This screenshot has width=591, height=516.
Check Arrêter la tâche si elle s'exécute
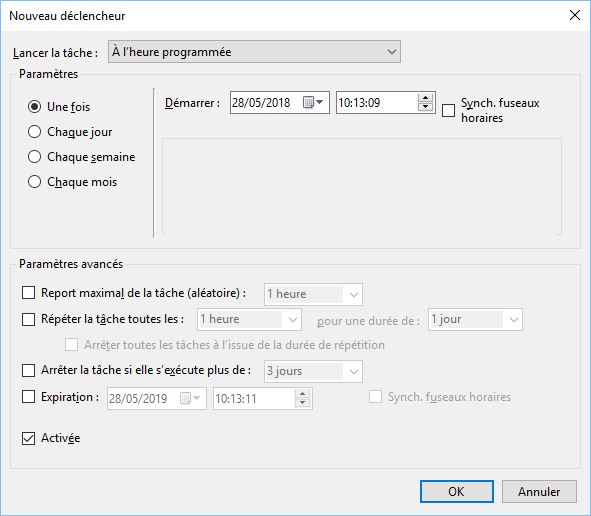28,370
